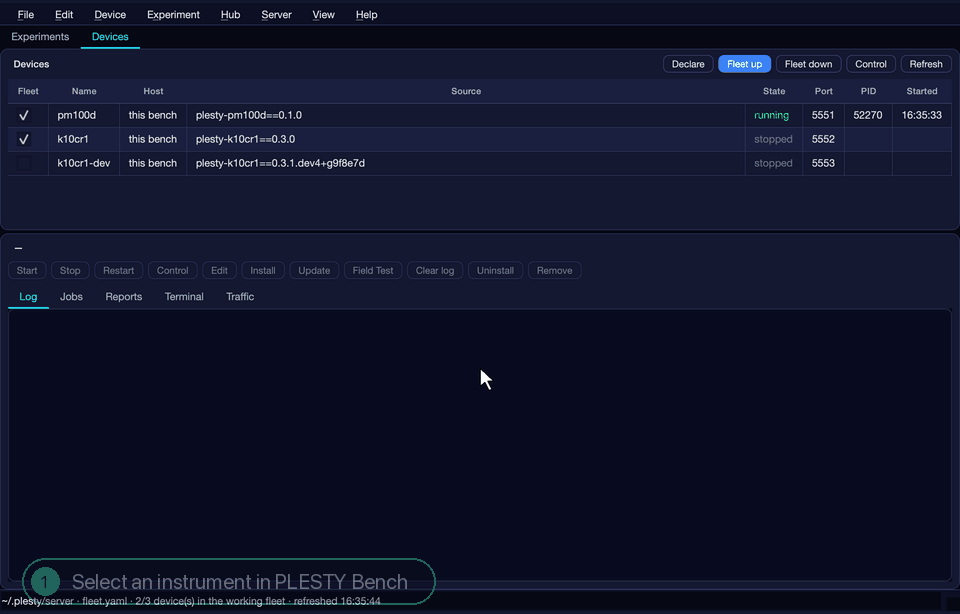960x614 pixels.
Task: Click Control in the device action row
Action: [x=173, y=271]
